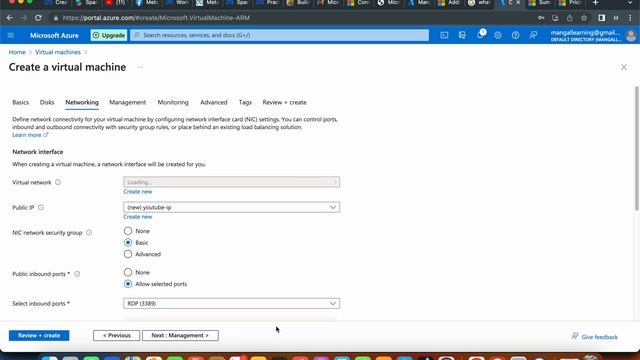Show info tooltip for Public IP
This screenshot has width=640, height=360.
(x=41, y=207)
